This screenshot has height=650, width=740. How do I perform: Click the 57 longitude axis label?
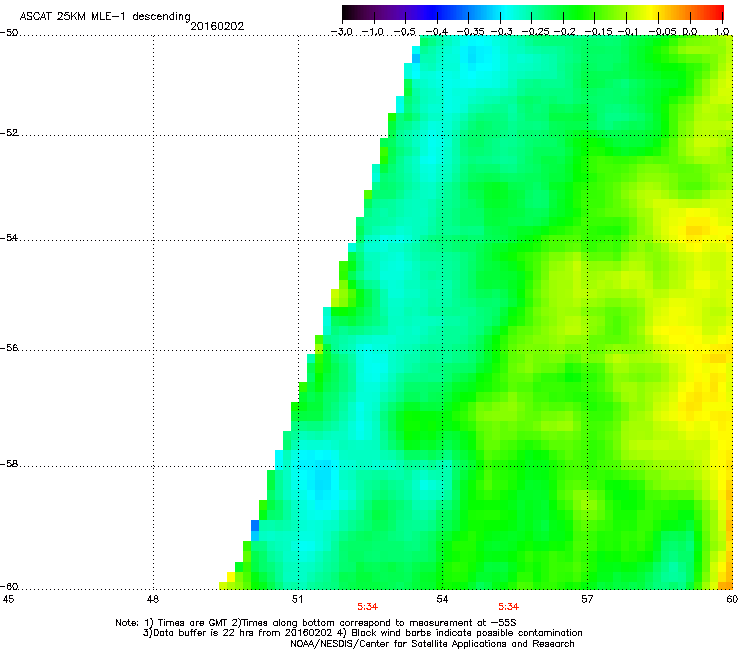point(587,599)
